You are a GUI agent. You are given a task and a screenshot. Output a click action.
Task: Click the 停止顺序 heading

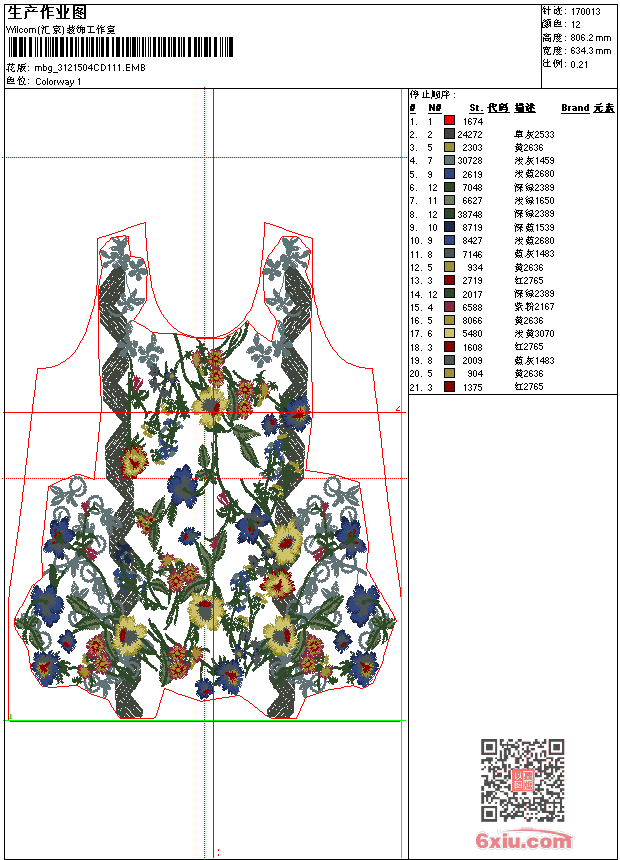[432, 94]
